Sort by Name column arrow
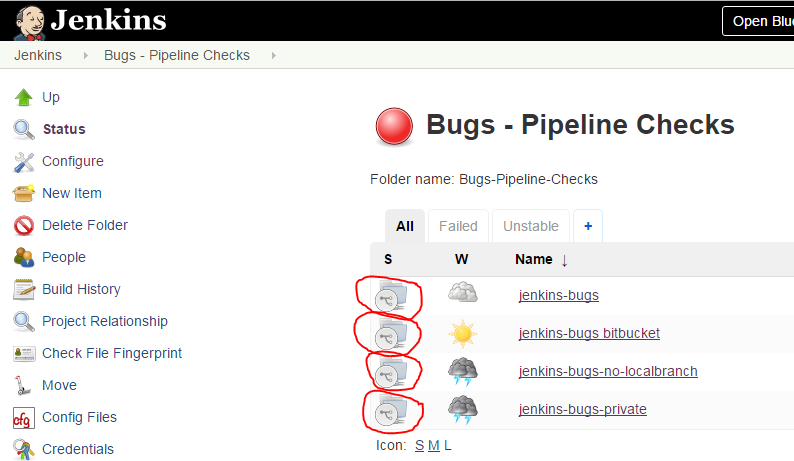This screenshot has height=461, width=794. click(564, 260)
